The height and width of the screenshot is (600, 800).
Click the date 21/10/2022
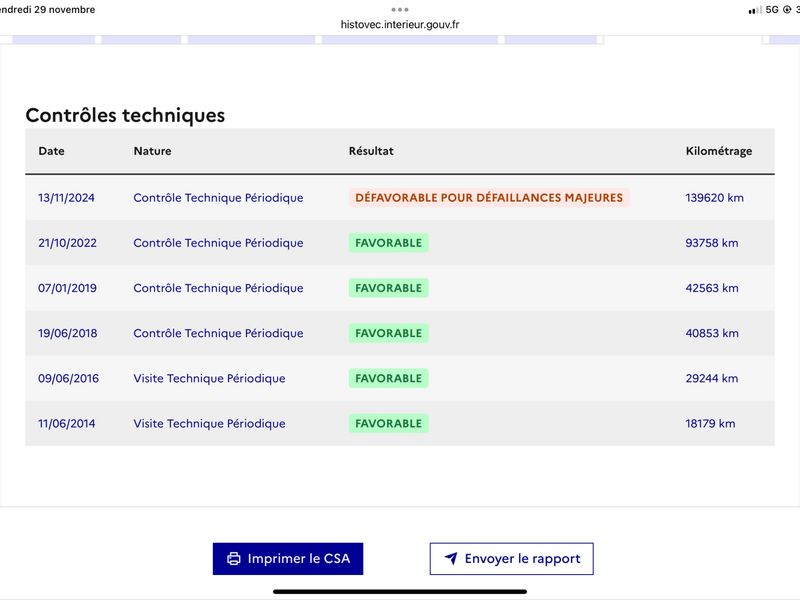[x=67, y=243]
